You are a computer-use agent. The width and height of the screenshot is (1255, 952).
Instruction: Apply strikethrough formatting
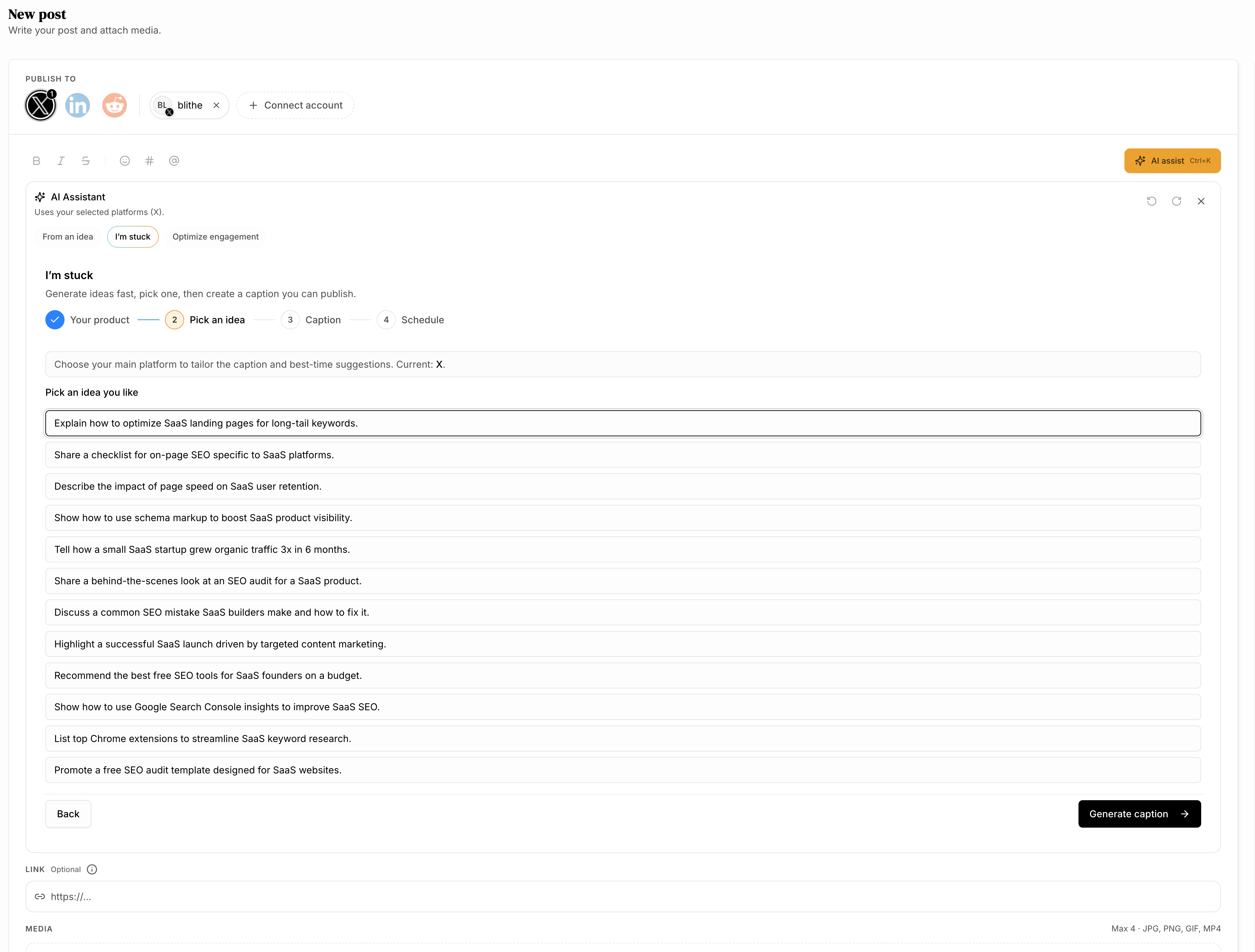coord(86,161)
